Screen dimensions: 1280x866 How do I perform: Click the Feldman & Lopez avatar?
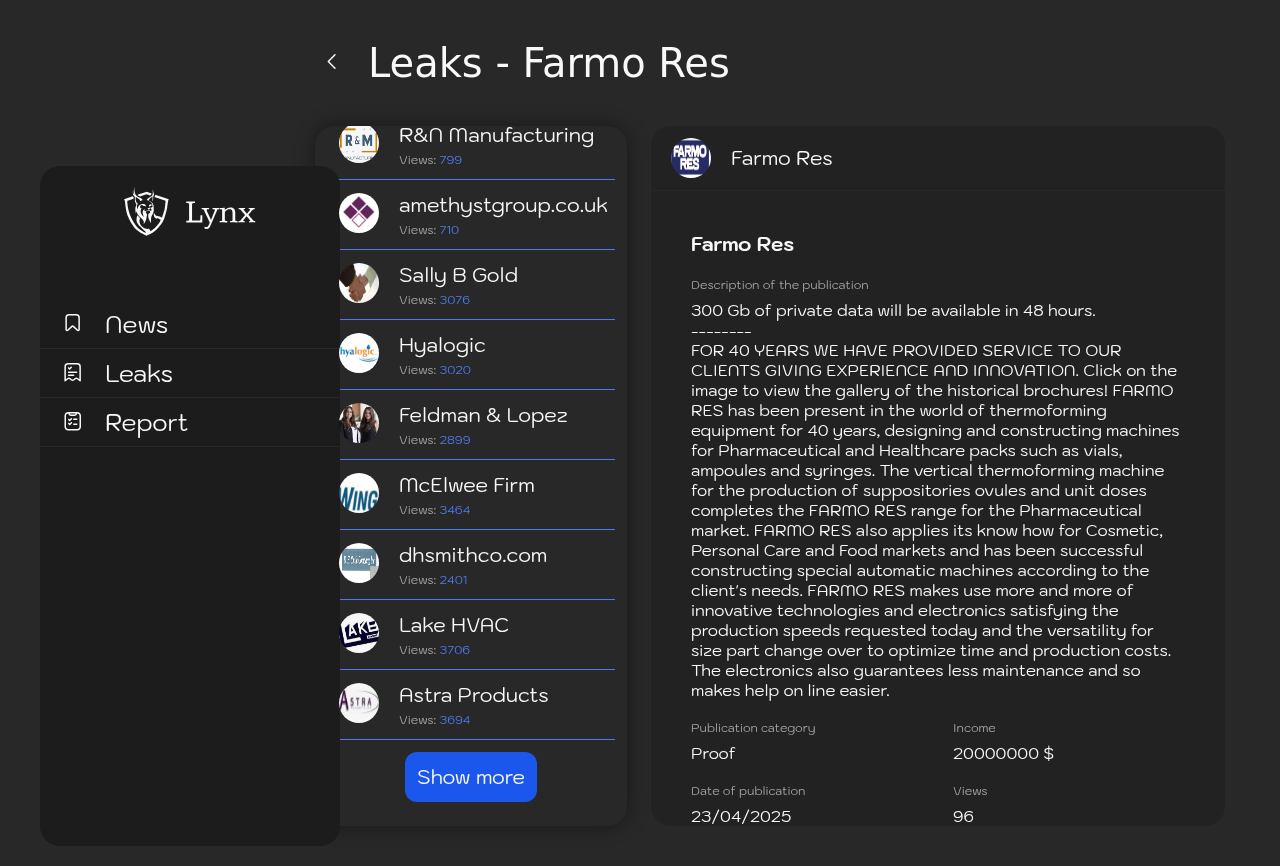coord(359,423)
